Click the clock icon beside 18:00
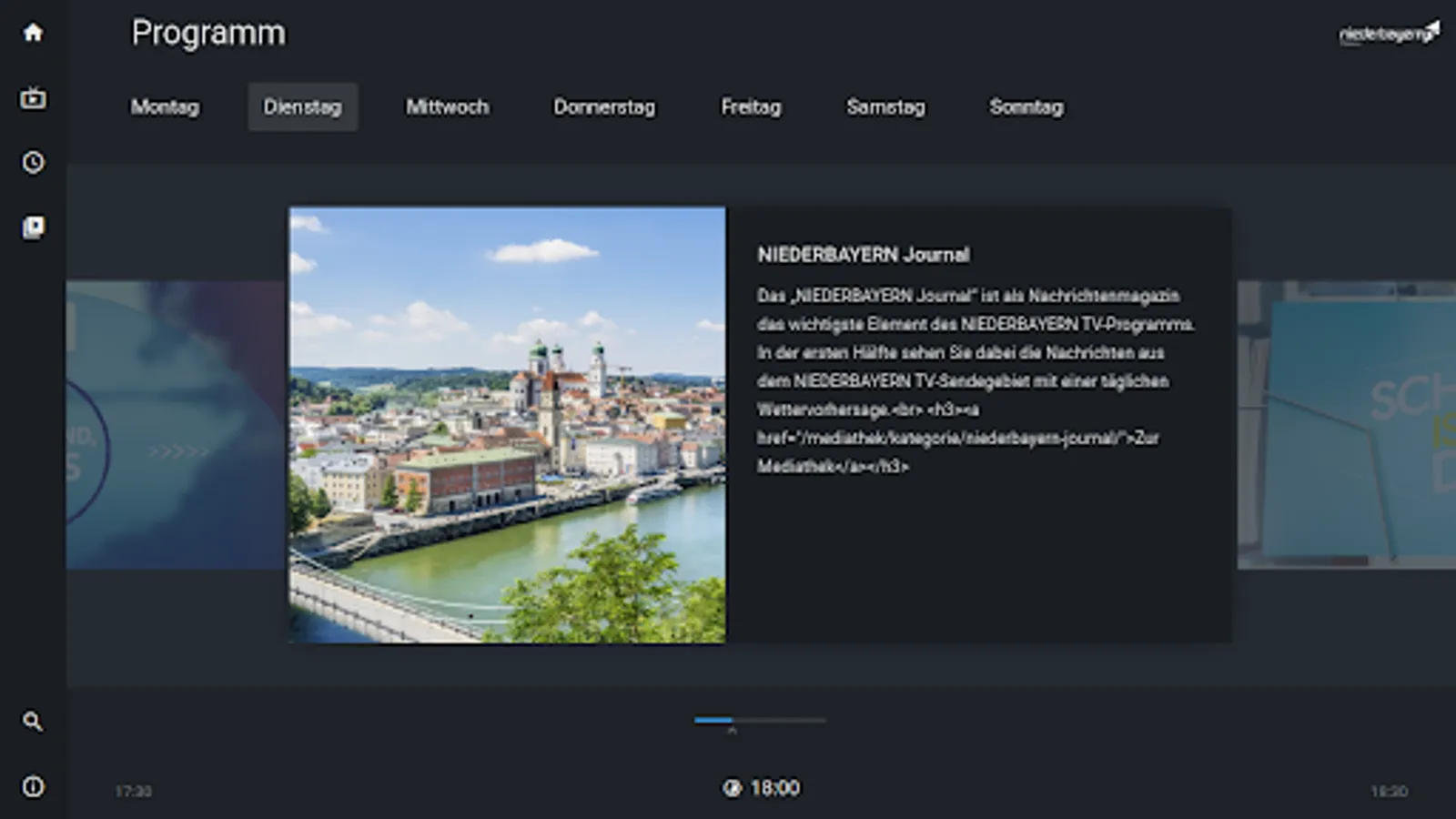Screen dimensions: 1456x819 732,788
